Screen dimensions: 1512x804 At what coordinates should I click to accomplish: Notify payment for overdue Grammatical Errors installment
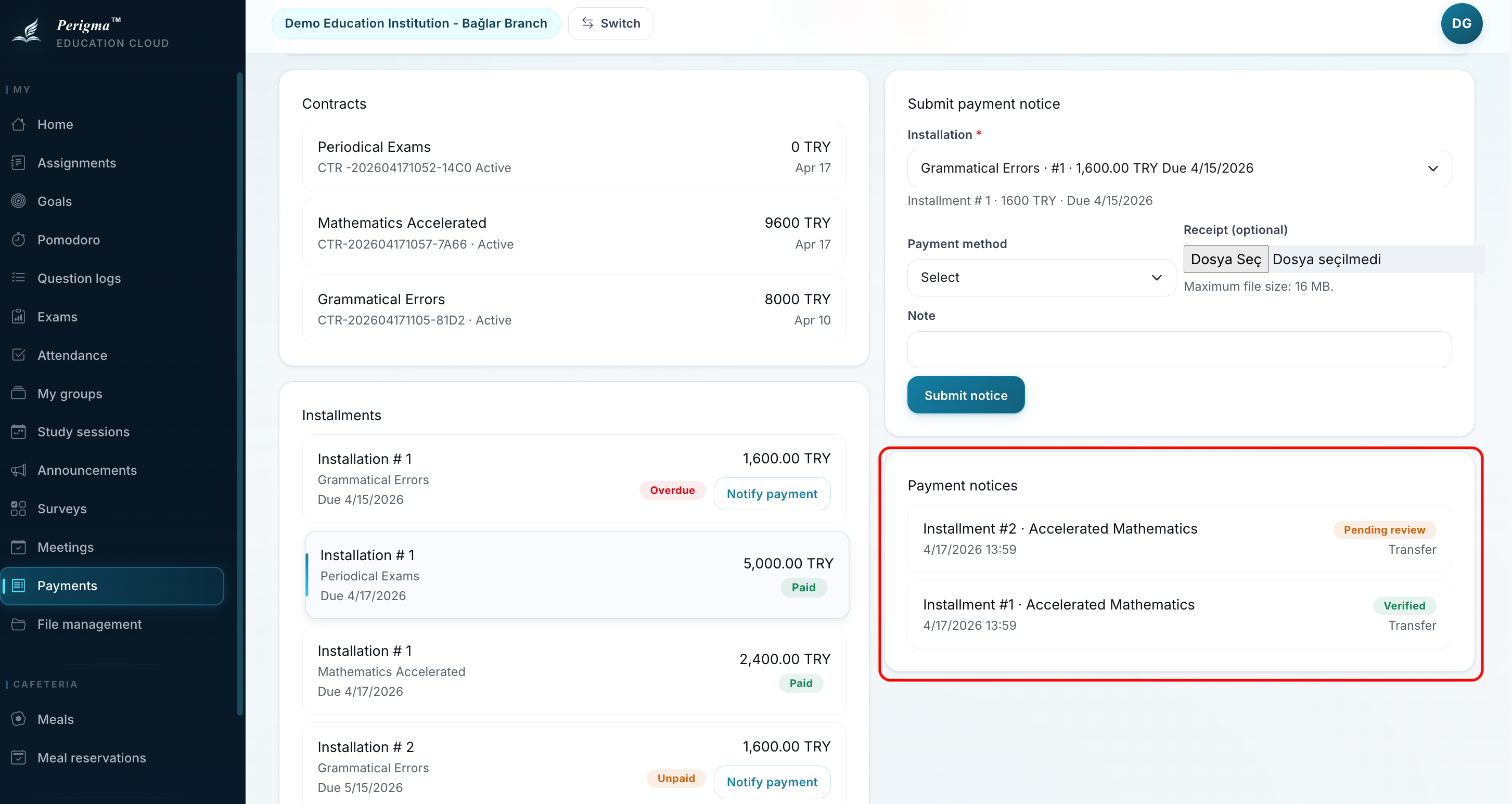point(772,494)
